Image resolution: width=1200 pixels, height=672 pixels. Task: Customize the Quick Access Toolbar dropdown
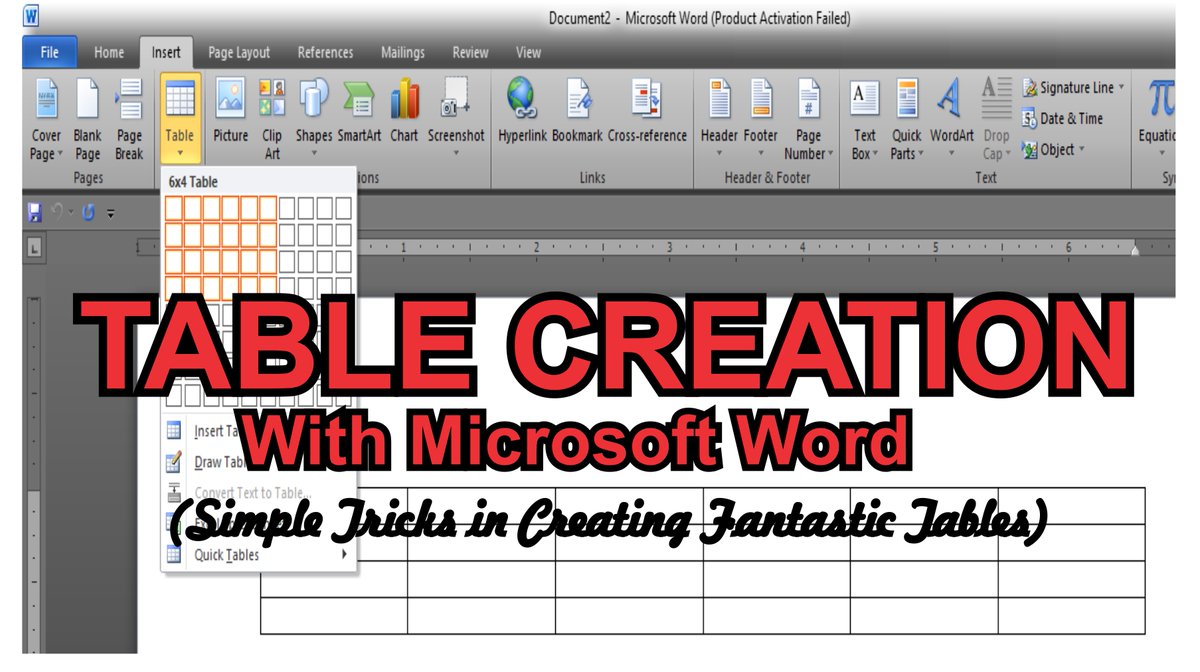[x=110, y=213]
